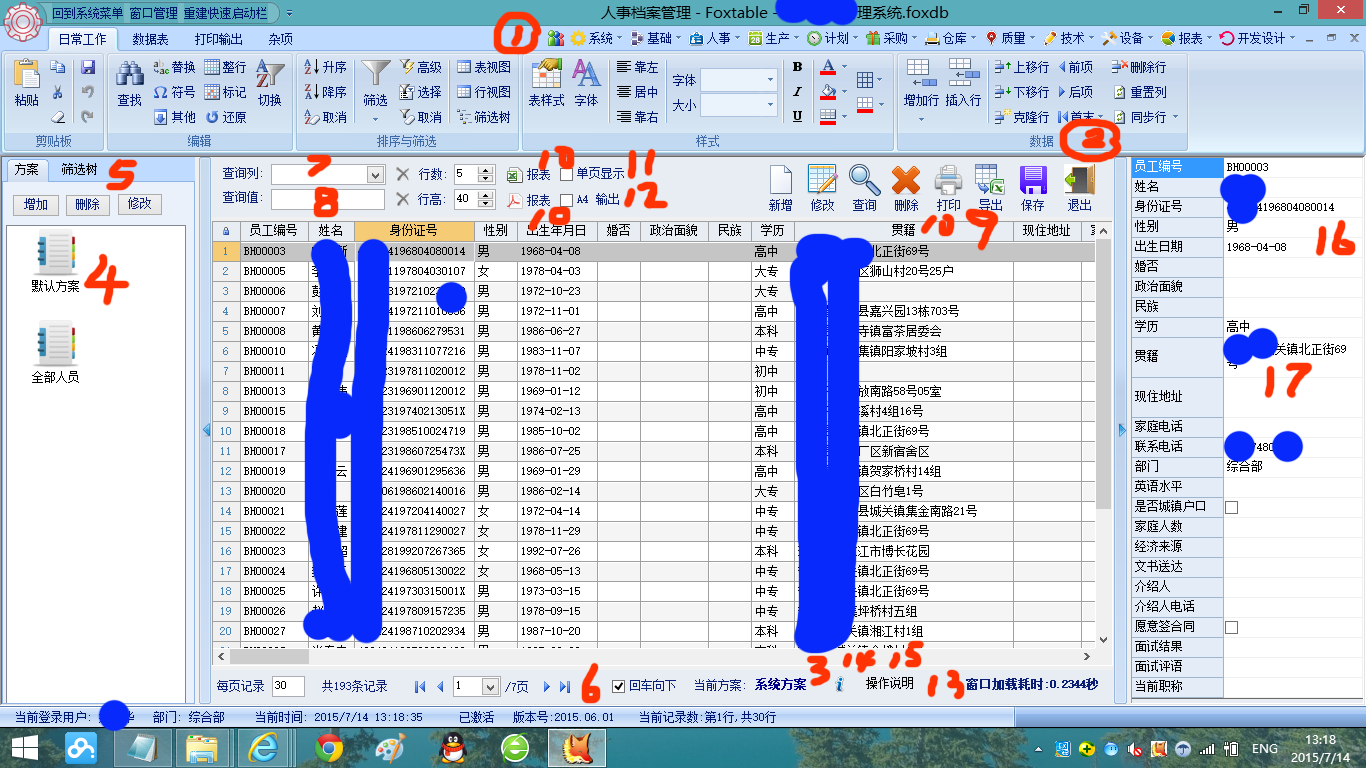Viewport: 1366px width, 768px height.
Task: Open the page number dropdown in pager
Action: pyautogui.click(x=490, y=687)
